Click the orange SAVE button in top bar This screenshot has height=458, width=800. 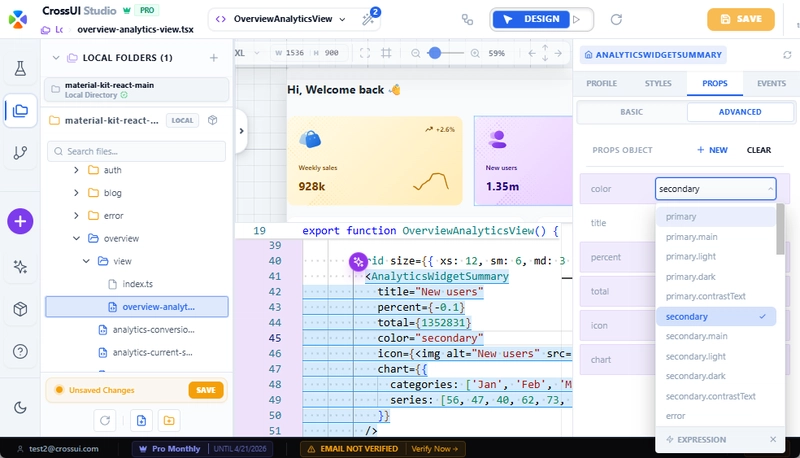(x=741, y=19)
